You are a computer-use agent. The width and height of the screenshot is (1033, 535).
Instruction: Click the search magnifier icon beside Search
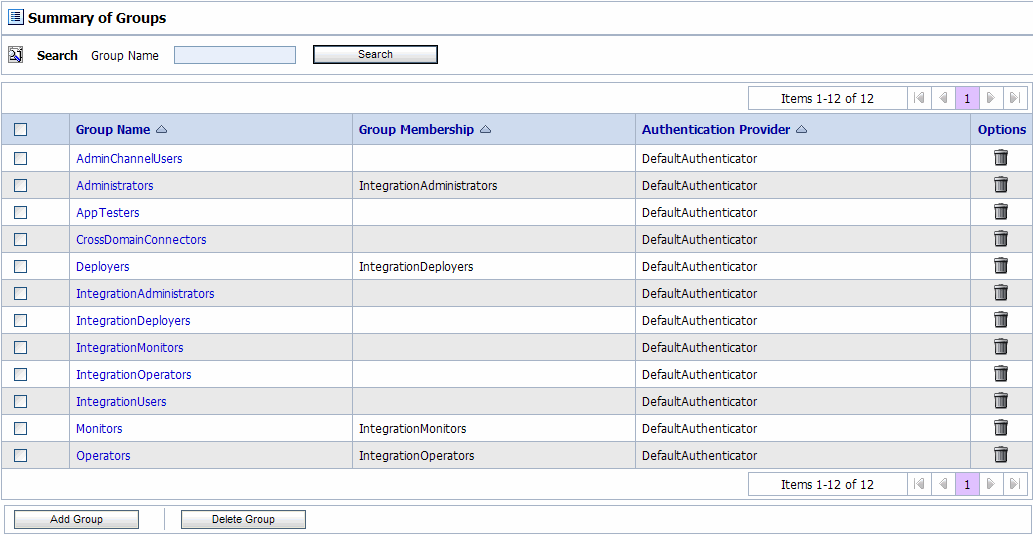pyautogui.click(x=16, y=55)
